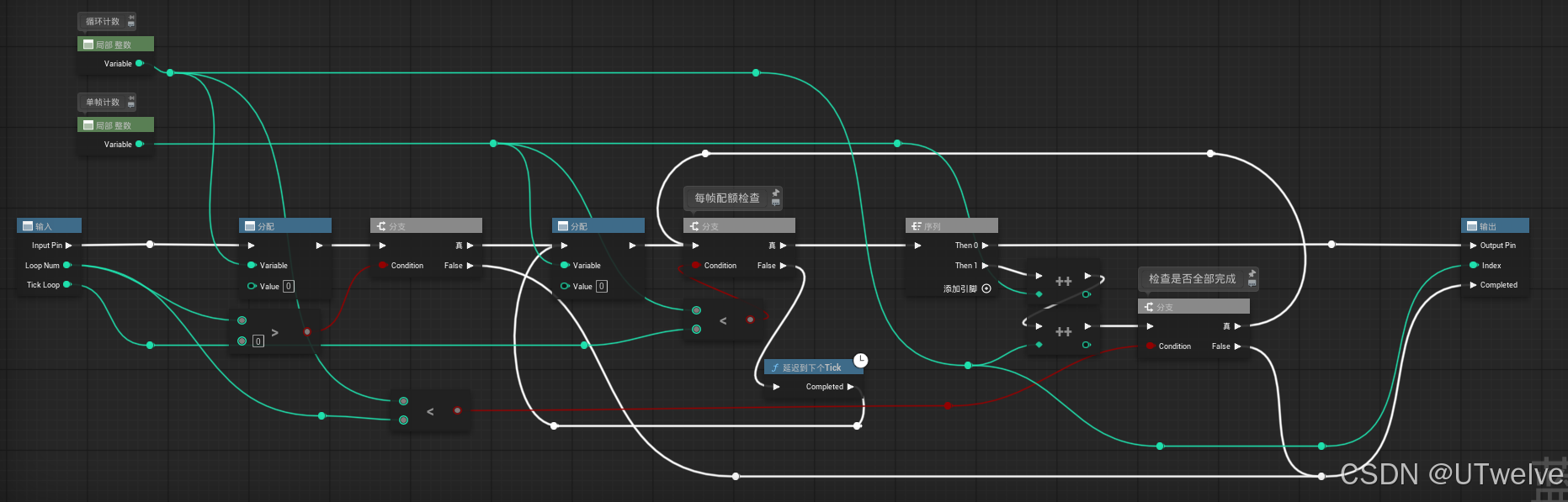1568x502 pixels.
Task: Select the 输入 node header
Action: (x=49, y=225)
